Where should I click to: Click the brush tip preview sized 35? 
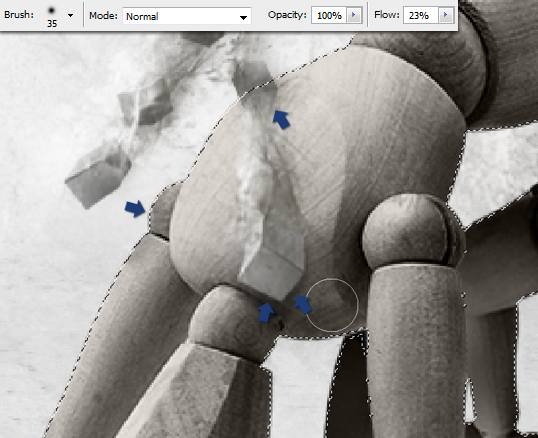pos(51,15)
